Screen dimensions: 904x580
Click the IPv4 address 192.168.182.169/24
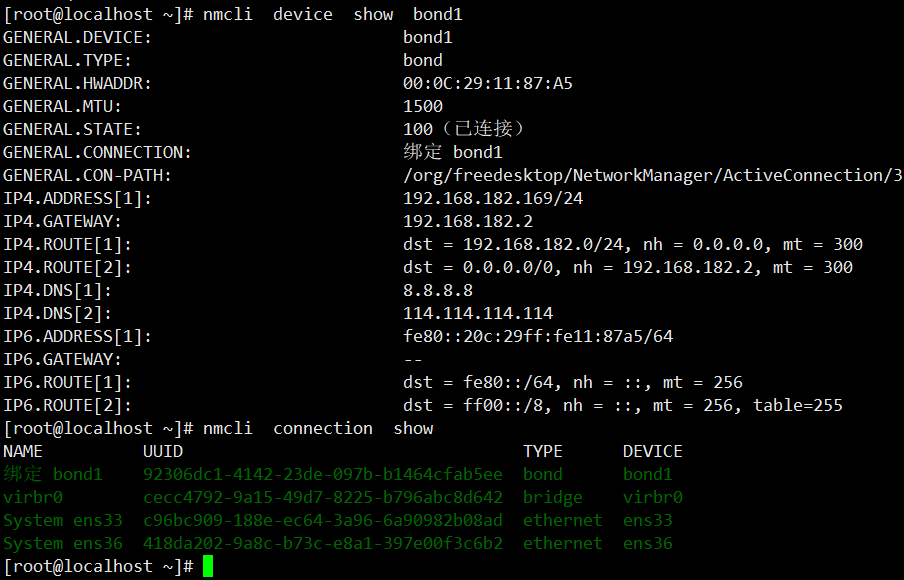(493, 198)
